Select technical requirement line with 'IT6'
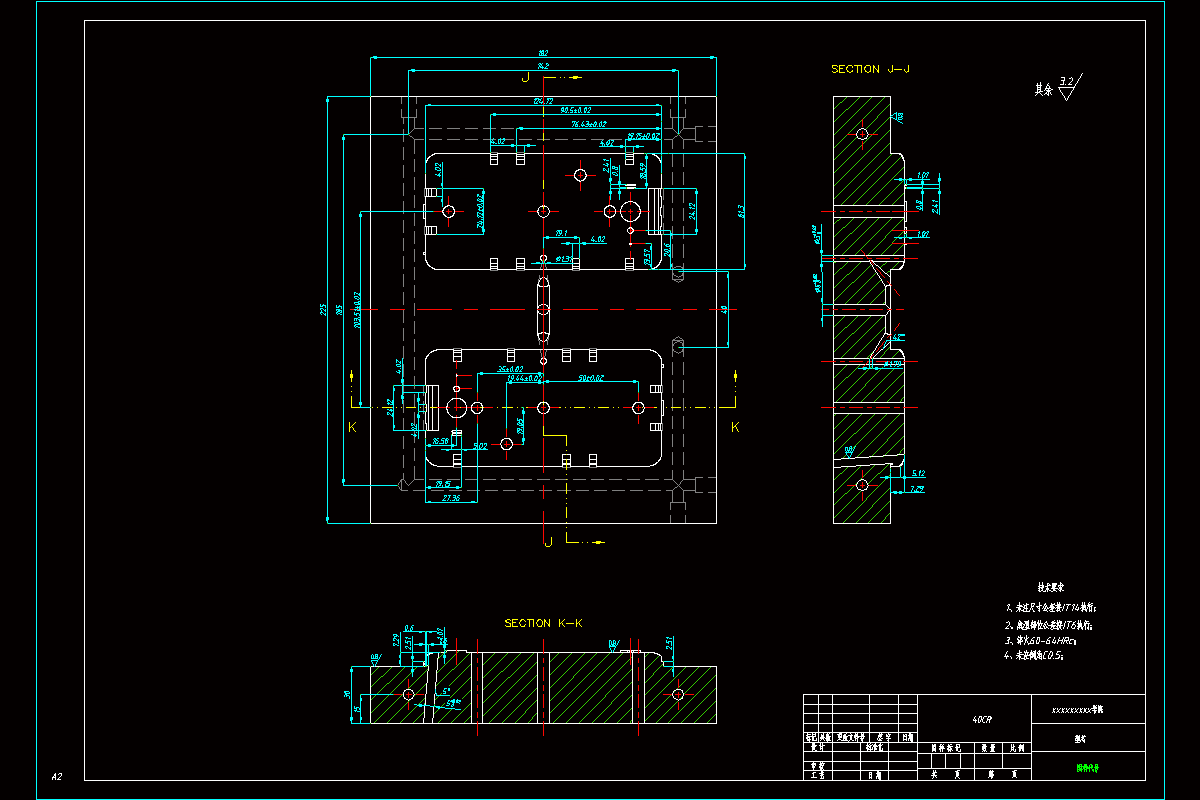This screenshot has width=1200, height=800. (1048, 624)
